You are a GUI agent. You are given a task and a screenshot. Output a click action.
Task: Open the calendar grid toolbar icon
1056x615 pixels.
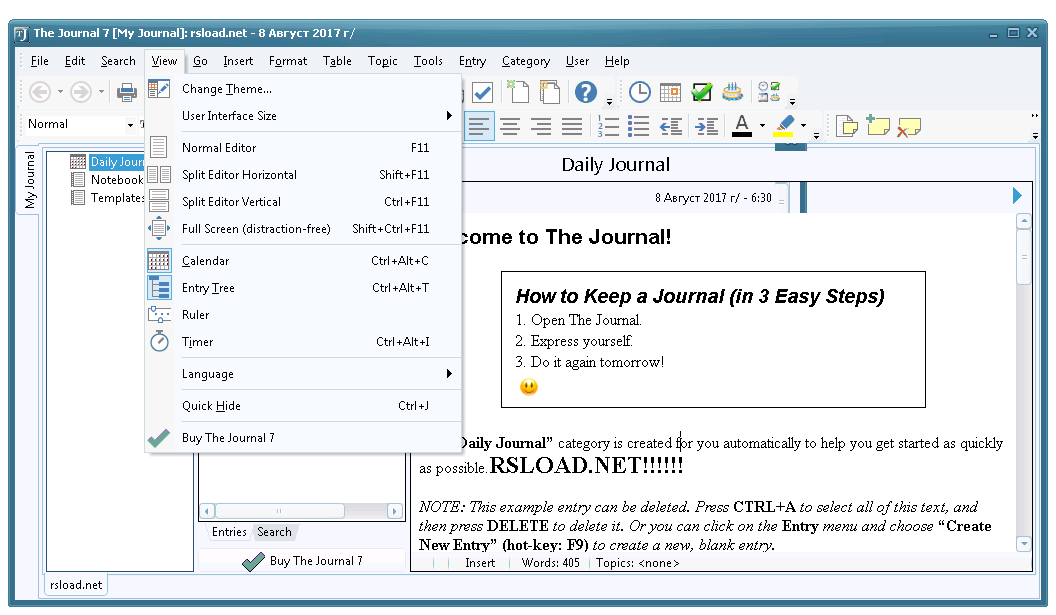(670, 92)
